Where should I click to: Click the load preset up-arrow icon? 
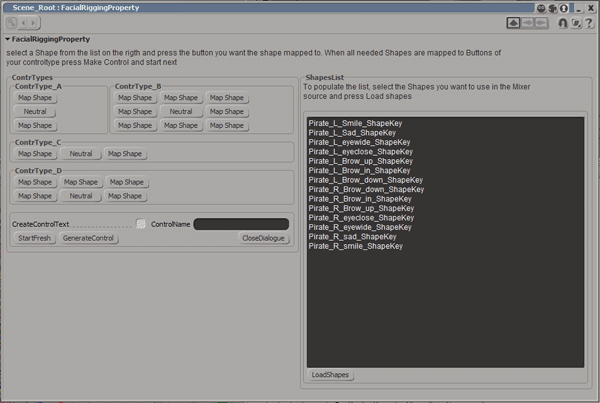(513, 23)
